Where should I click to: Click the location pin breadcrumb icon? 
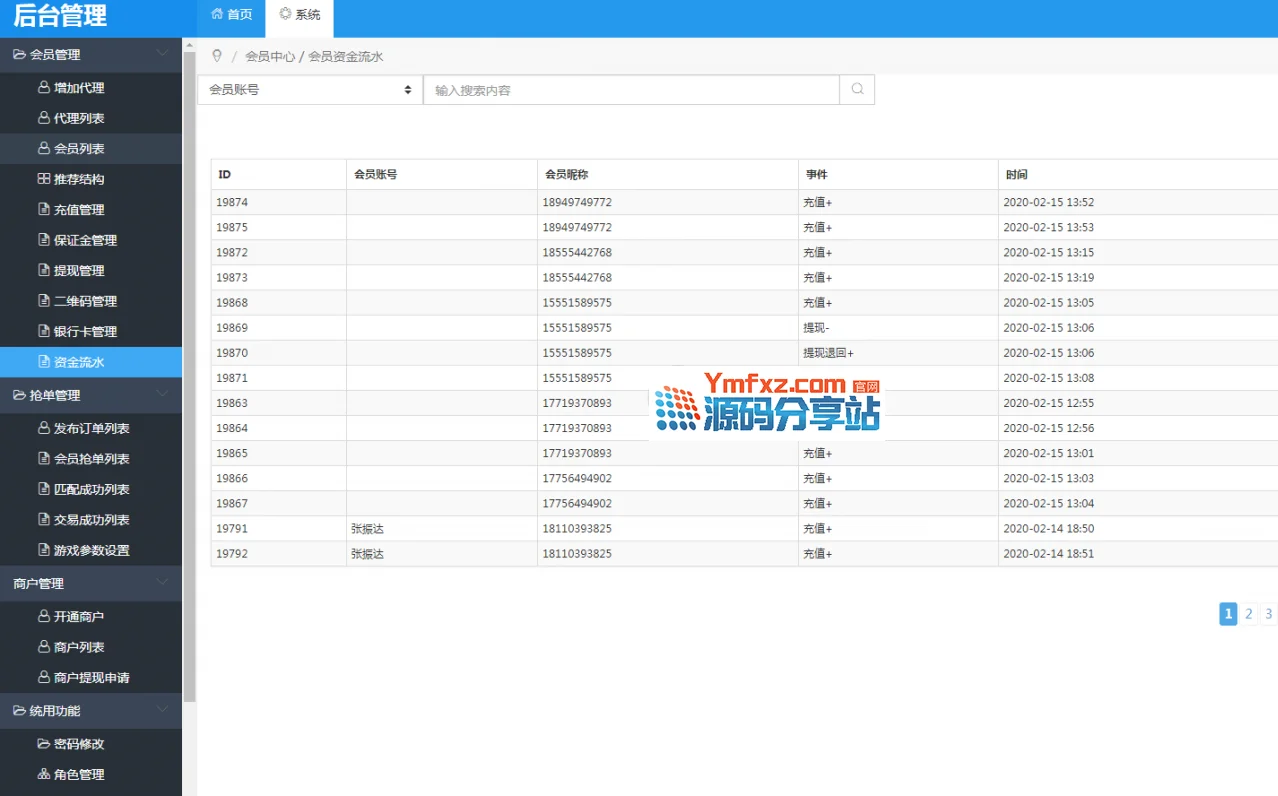tap(217, 57)
